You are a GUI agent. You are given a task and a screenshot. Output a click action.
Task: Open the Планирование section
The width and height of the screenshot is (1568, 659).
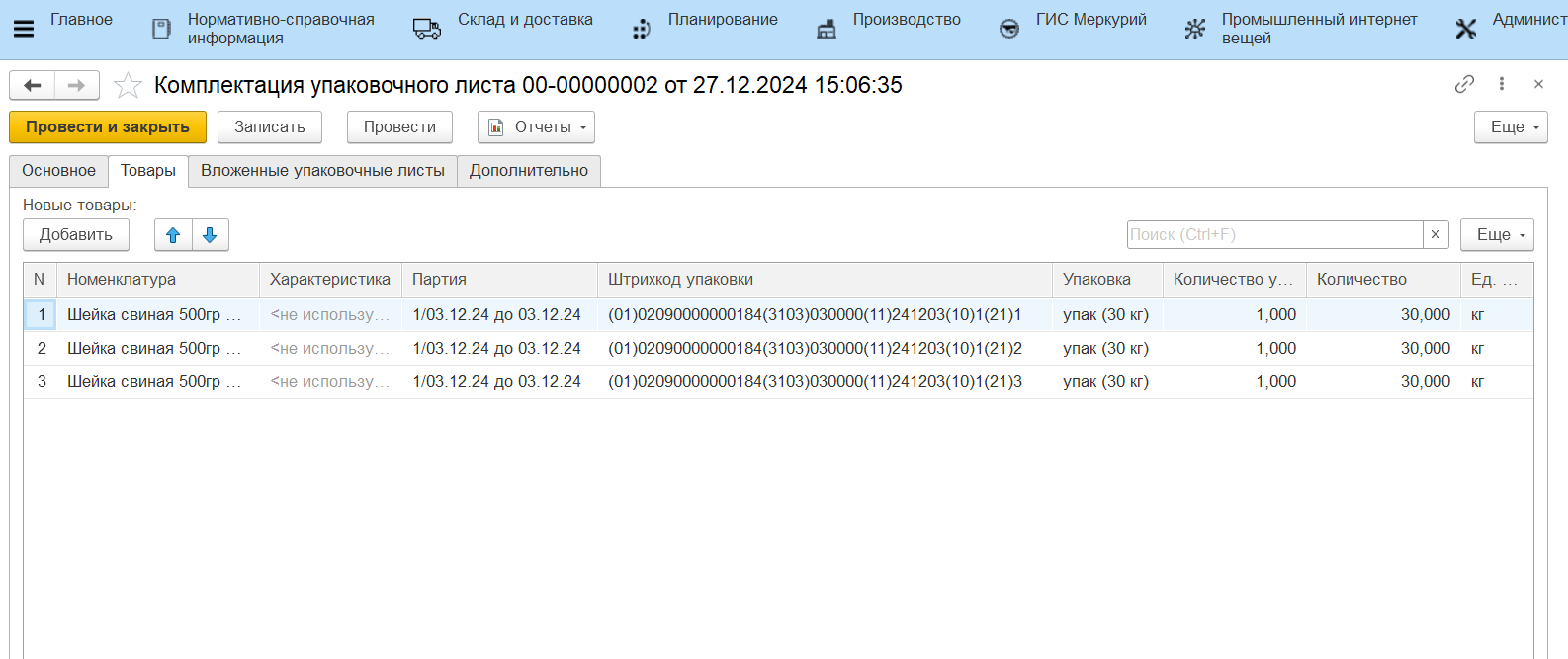(723, 20)
